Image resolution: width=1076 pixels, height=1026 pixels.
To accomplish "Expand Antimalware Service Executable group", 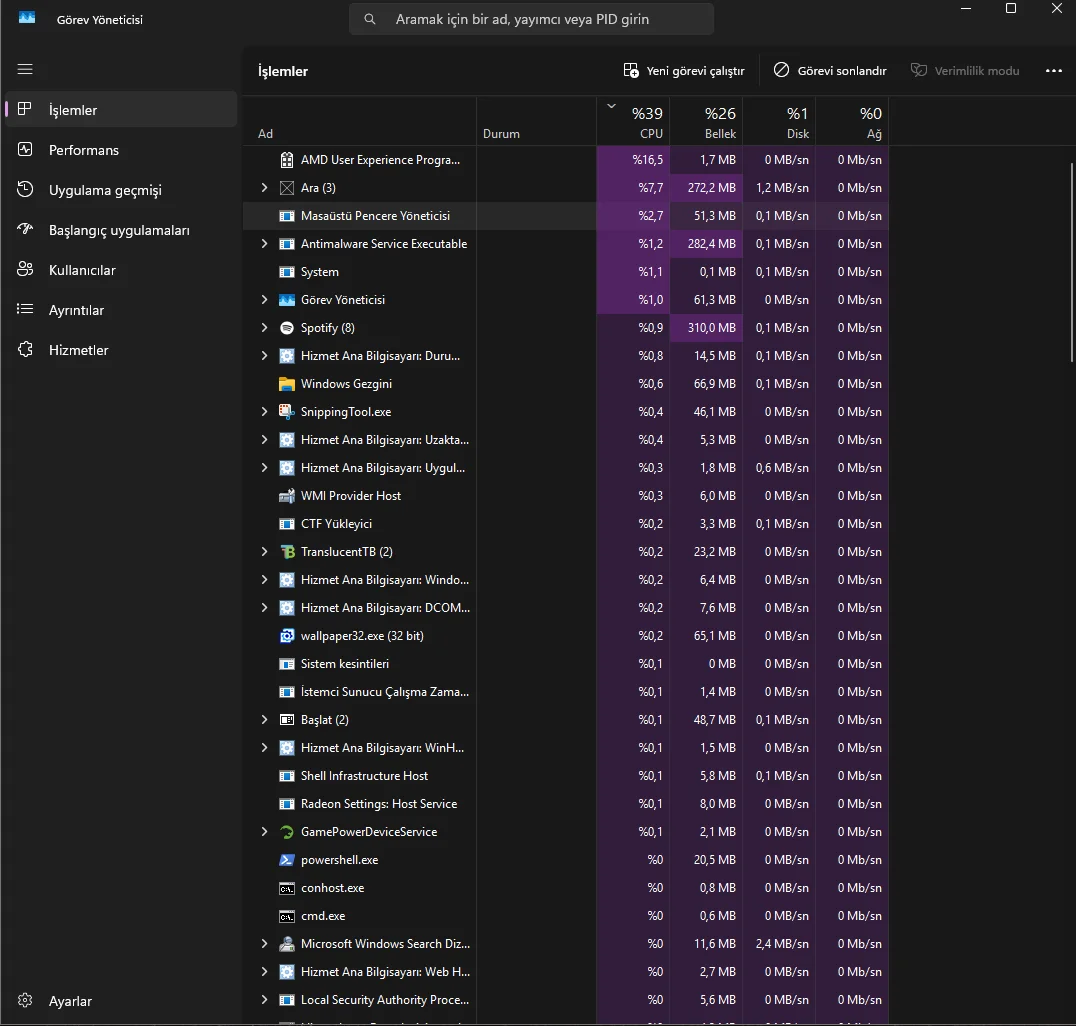I will point(264,244).
